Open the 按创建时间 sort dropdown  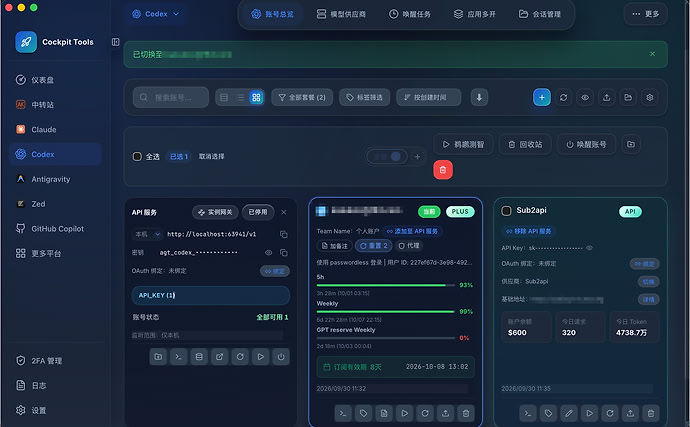[x=429, y=97]
